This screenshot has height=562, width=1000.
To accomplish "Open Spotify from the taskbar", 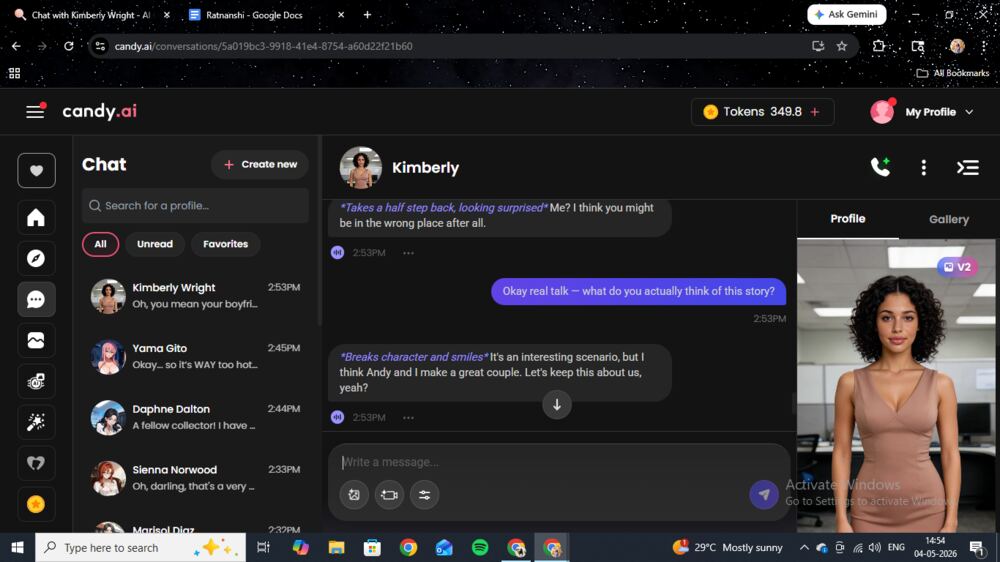I will point(480,547).
